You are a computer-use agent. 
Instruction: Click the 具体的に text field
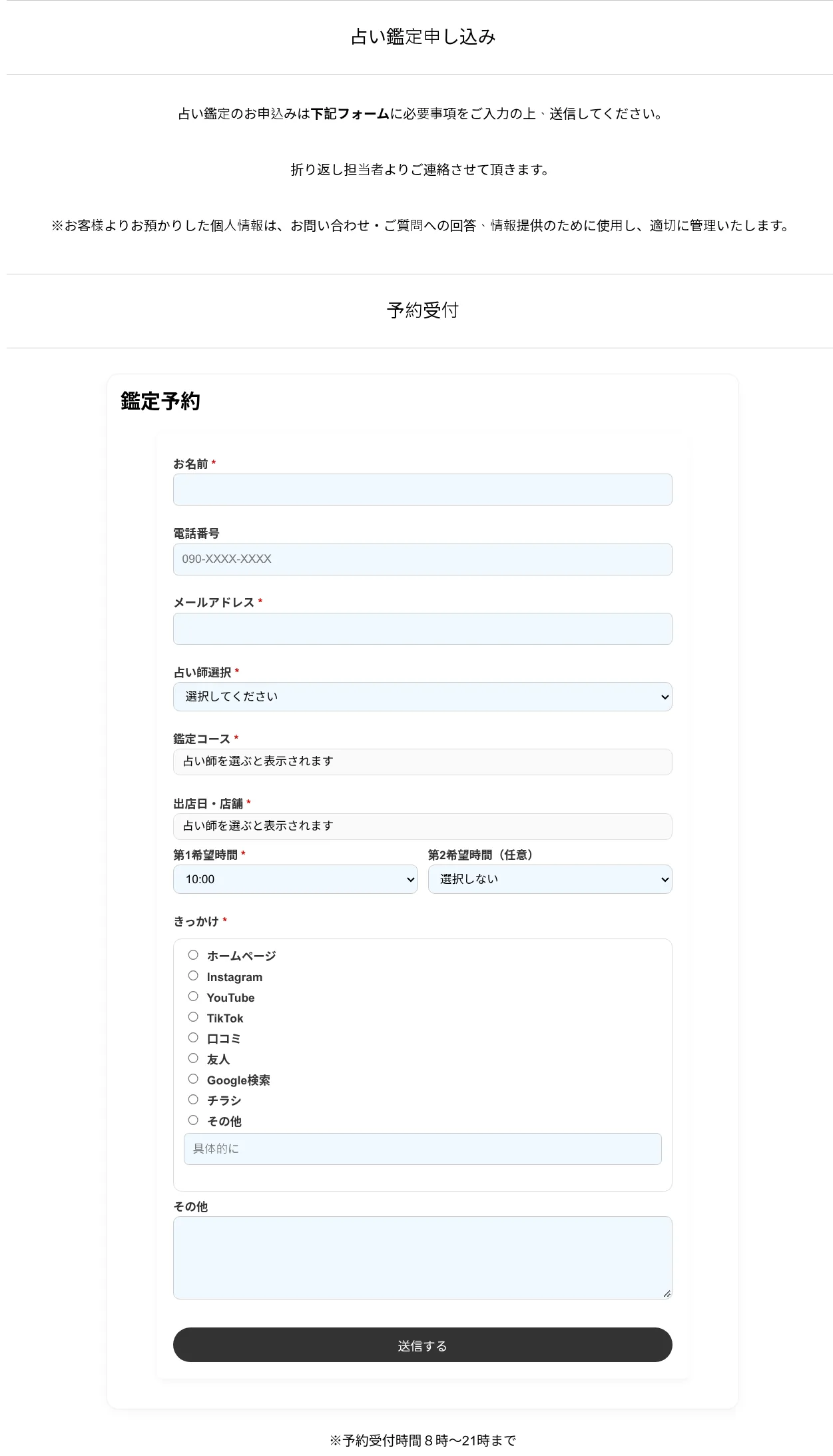pos(422,1149)
